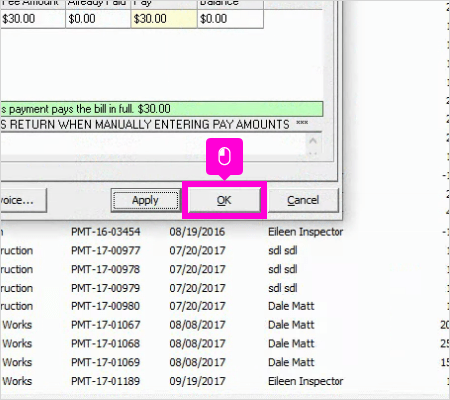Screen dimensions: 450x400
Task: Select permit row PMT-17-00978
Action: (225, 269)
